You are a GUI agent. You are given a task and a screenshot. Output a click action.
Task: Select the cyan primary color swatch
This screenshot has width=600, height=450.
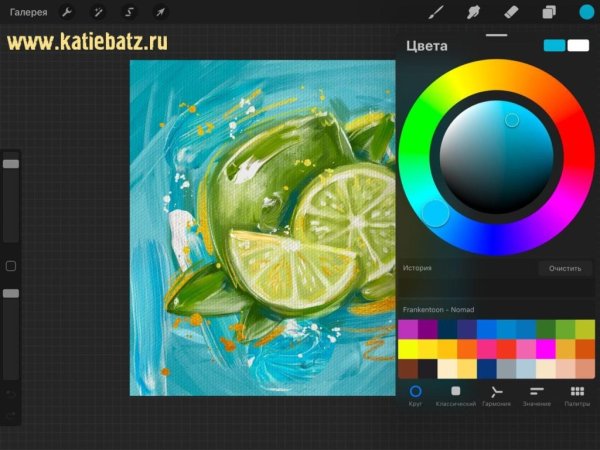(554, 45)
